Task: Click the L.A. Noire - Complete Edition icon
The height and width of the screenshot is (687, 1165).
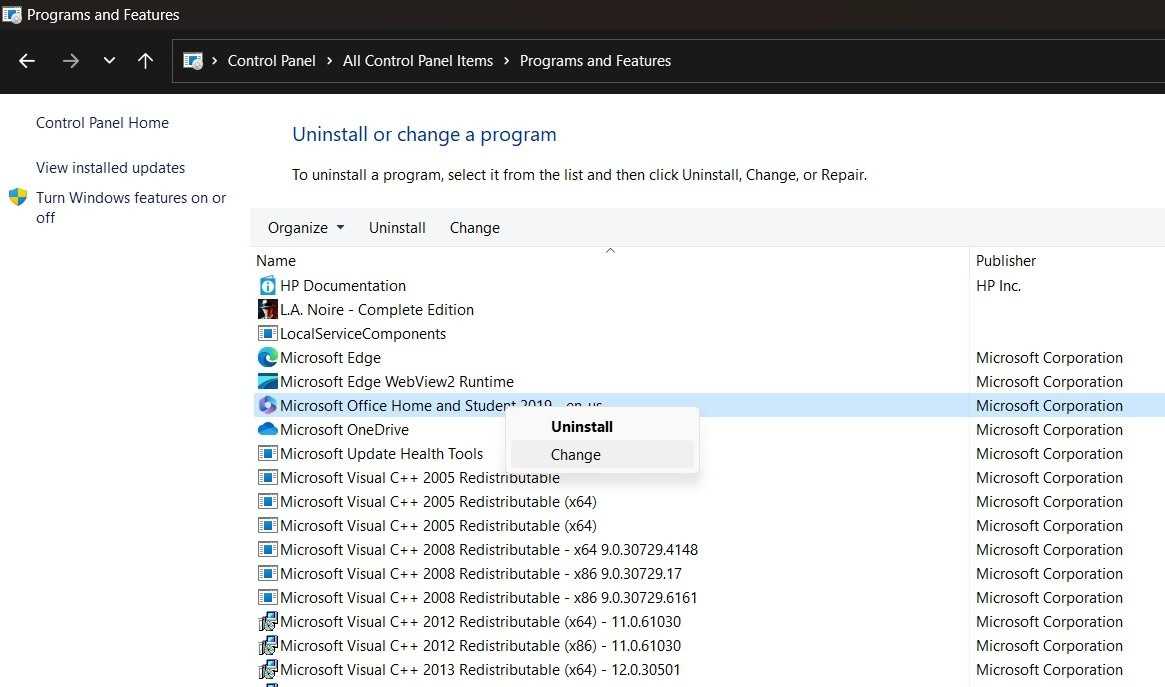Action: (x=267, y=310)
